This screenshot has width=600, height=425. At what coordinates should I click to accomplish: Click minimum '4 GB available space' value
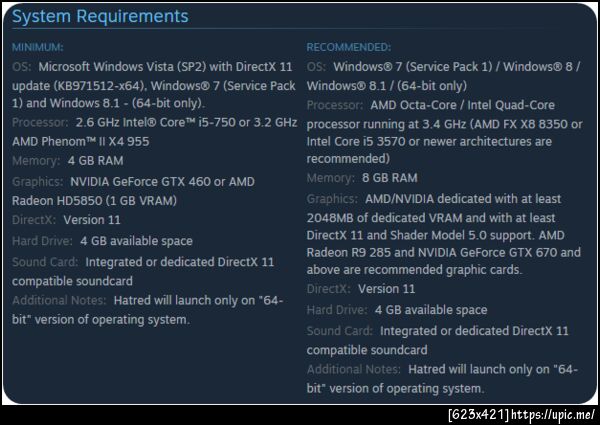pyautogui.click(x=137, y=241)
